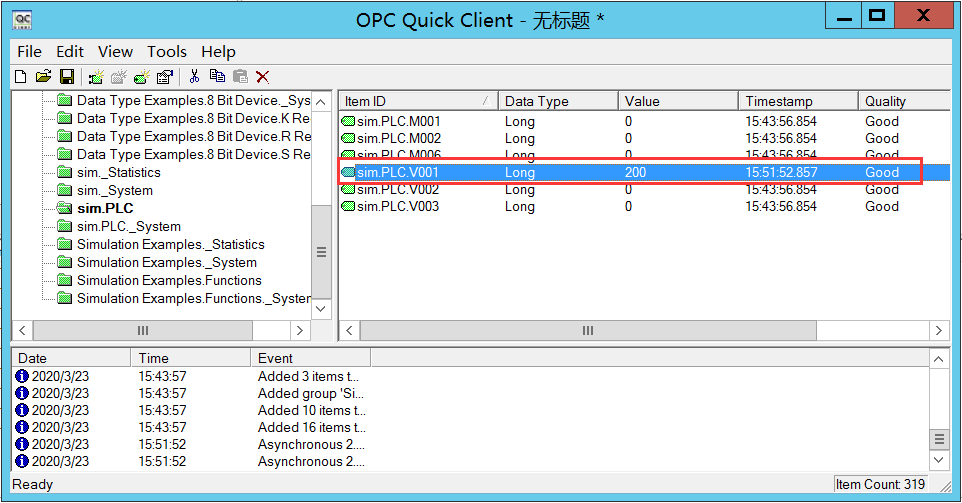
Task: Click the New Item tag icon
Action: (142, 77)
